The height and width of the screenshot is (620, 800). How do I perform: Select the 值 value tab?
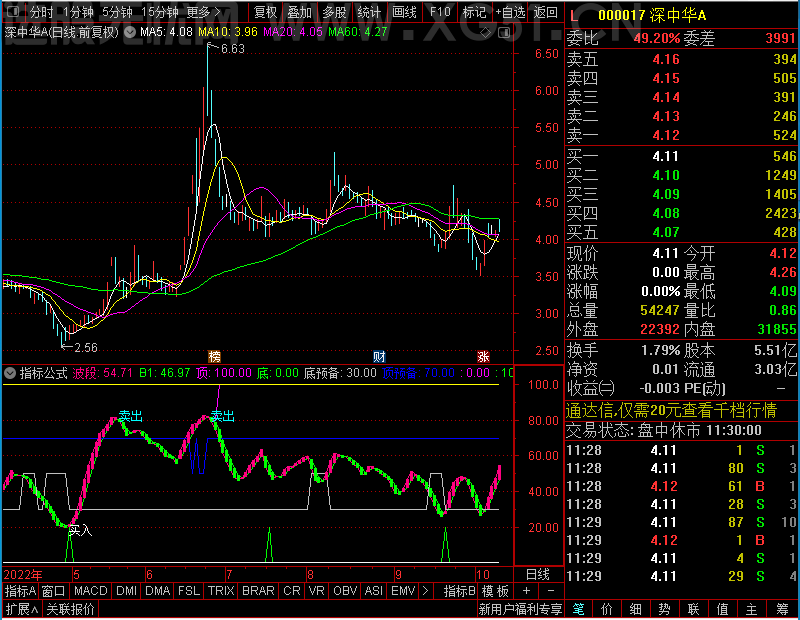click(723, 609)
